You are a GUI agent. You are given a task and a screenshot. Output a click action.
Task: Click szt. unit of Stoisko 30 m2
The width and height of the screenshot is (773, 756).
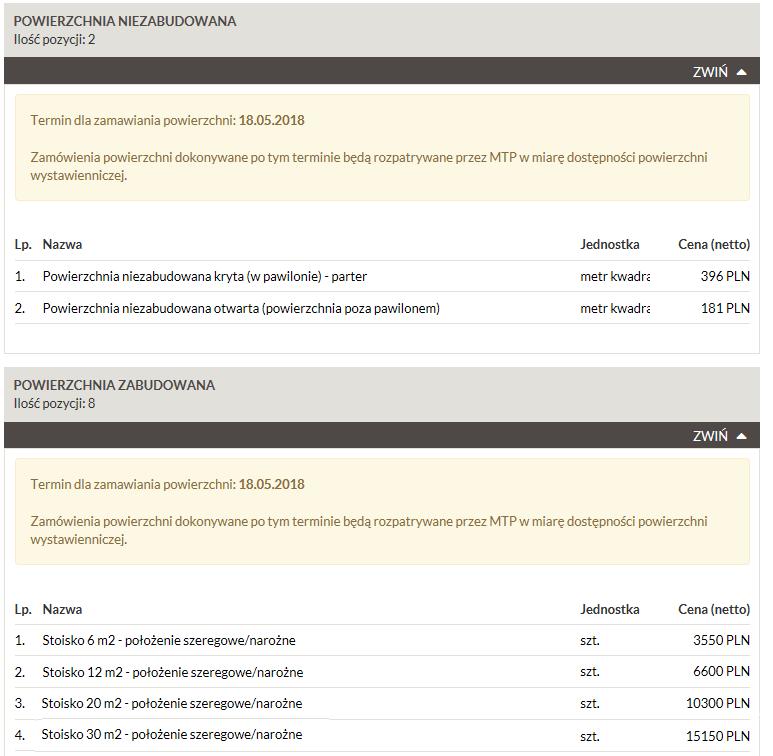[590, 736]
